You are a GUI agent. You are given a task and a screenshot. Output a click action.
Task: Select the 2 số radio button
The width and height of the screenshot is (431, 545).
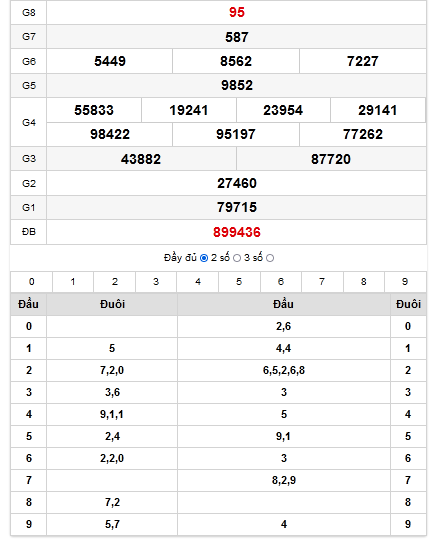pos(237,258)
